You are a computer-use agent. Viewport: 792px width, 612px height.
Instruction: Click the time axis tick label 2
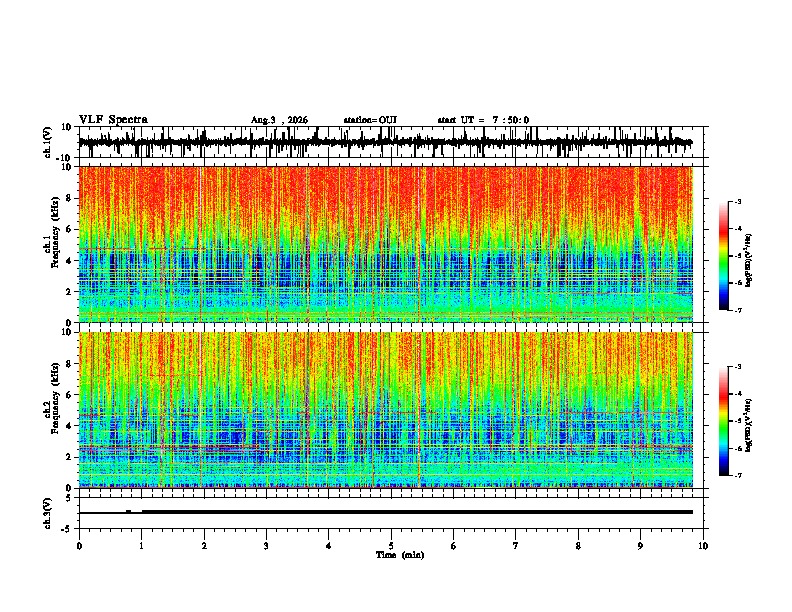coord(204,546)
